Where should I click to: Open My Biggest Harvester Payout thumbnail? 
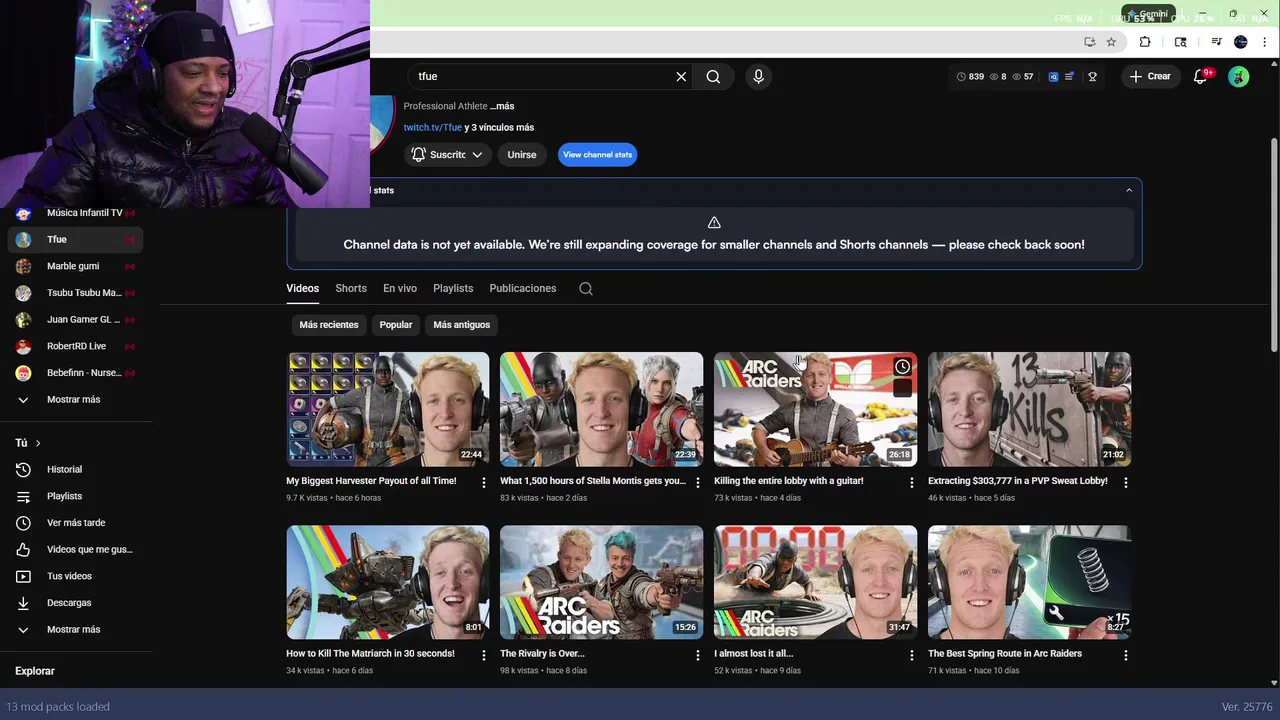(388, 409)
